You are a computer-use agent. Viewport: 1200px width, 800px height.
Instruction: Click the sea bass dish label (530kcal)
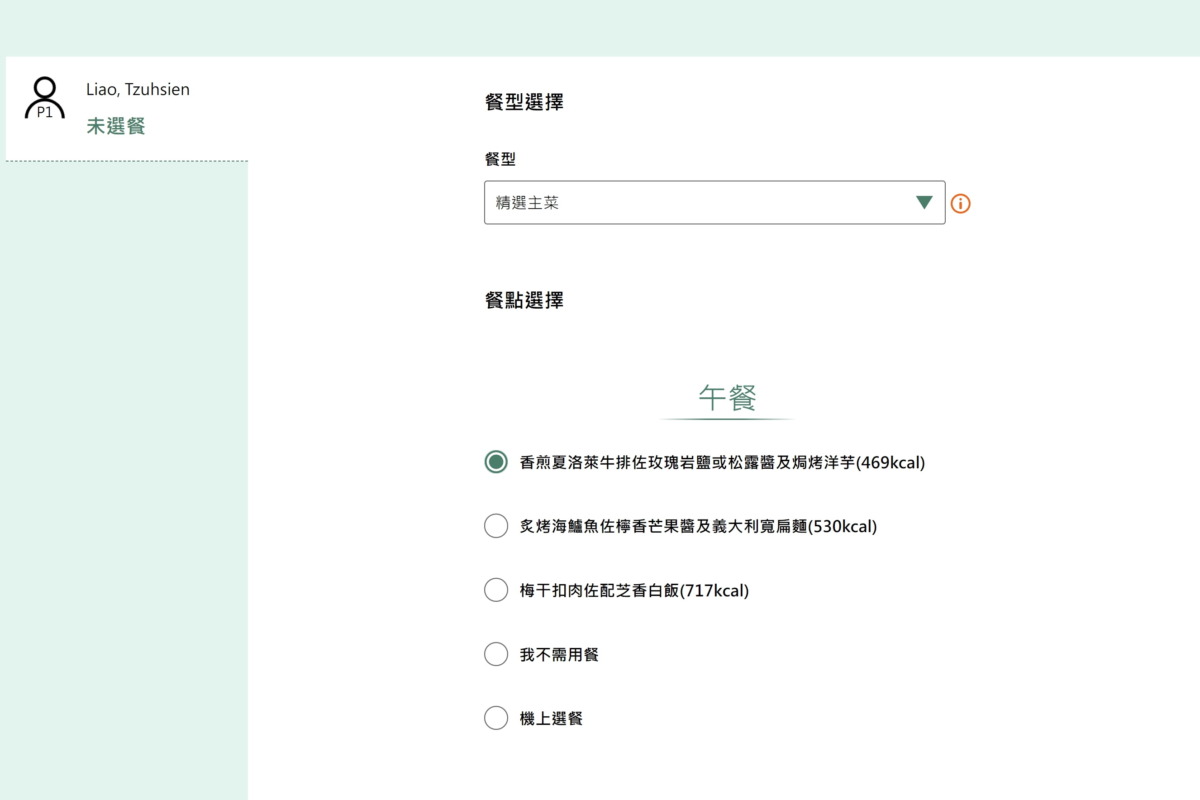click(698, 526)
